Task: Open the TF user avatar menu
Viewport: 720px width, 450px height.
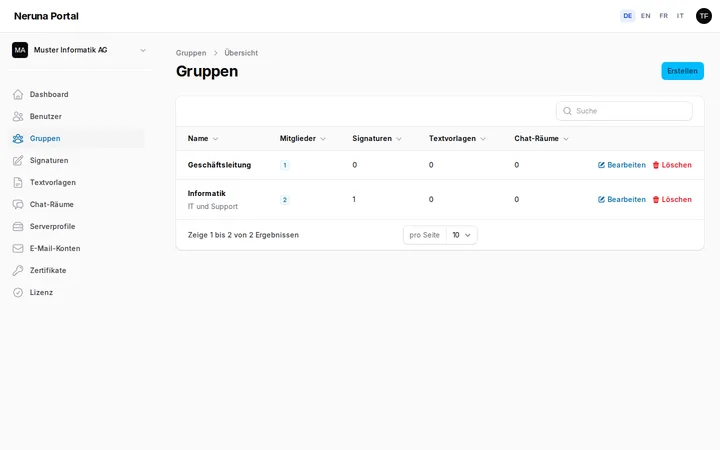Action: tap(703, 16)
